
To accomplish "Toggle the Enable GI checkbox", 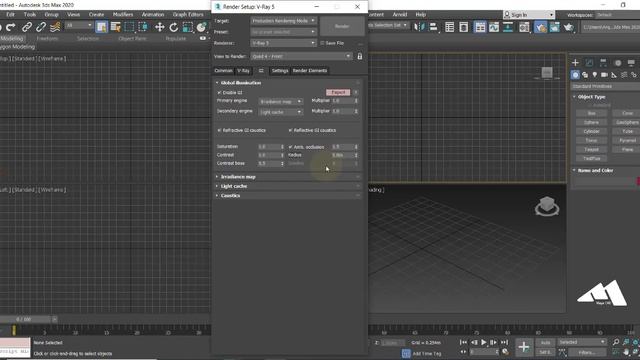I will click(x=219, y=93).
